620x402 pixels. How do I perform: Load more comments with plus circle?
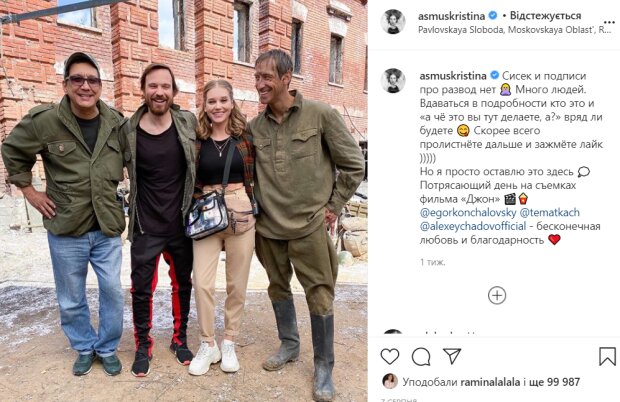[497, 295]
